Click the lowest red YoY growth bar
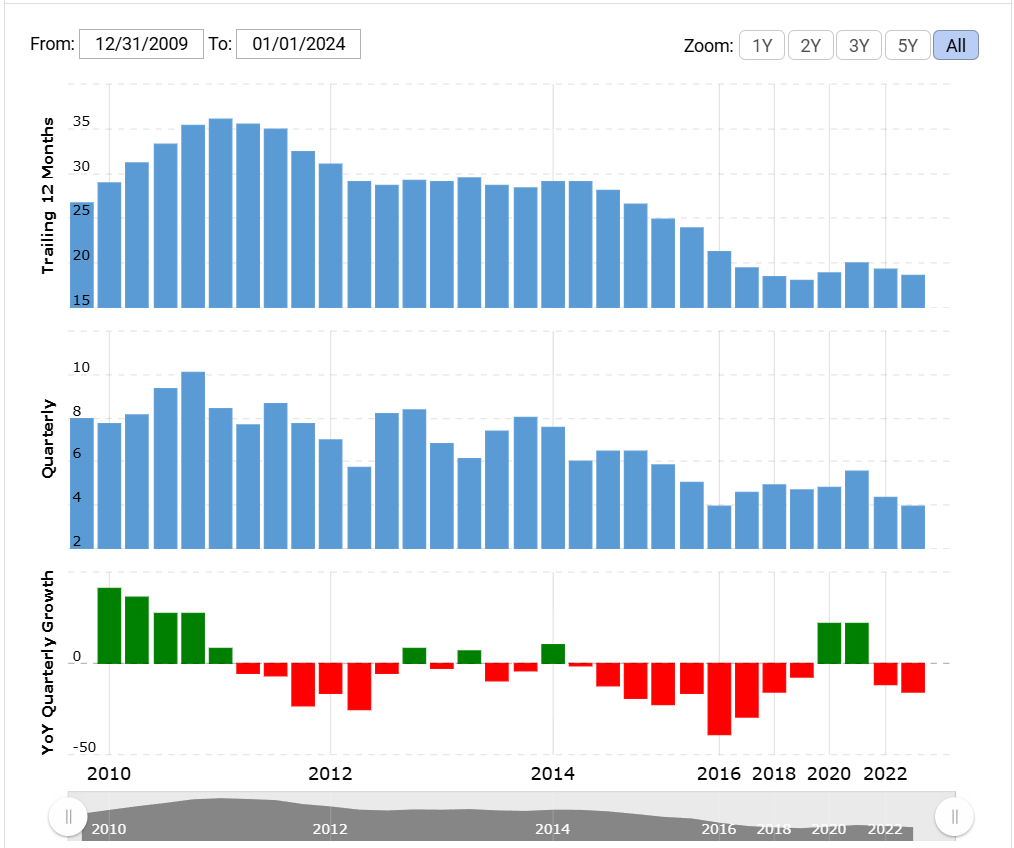Viewport: 1014px width, 848px height. coord(718,699)
